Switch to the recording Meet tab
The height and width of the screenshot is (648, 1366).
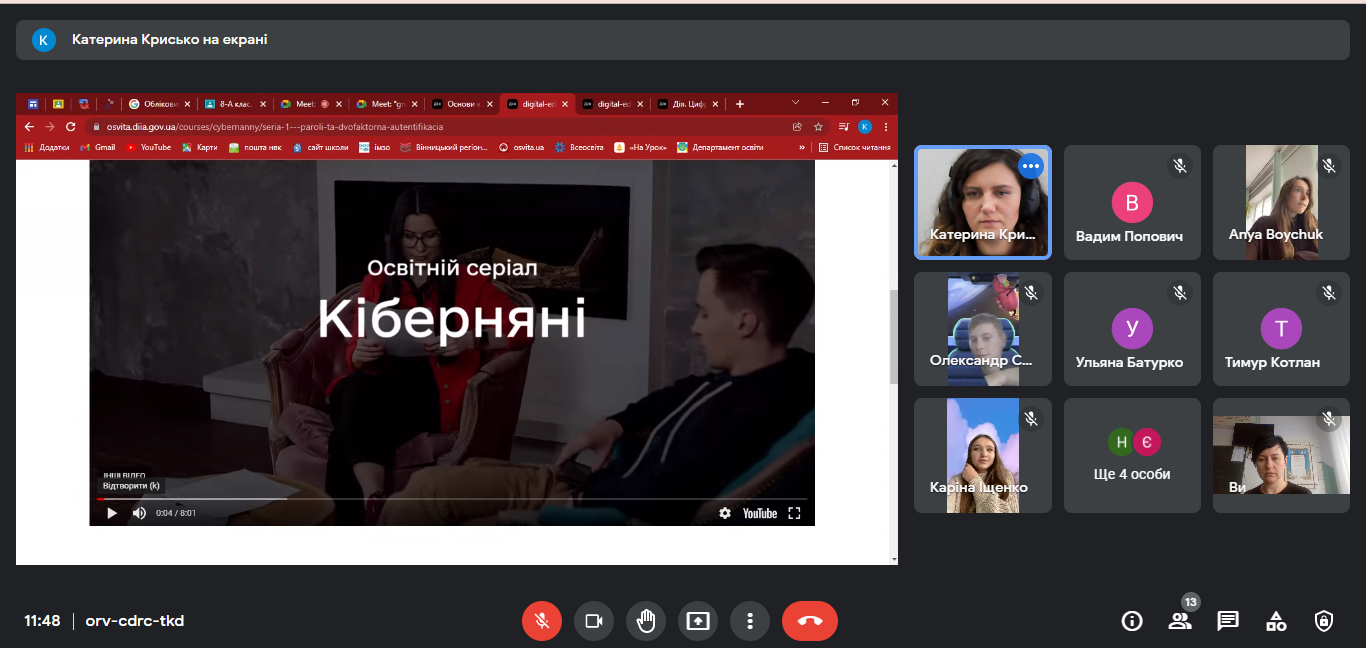311,103
